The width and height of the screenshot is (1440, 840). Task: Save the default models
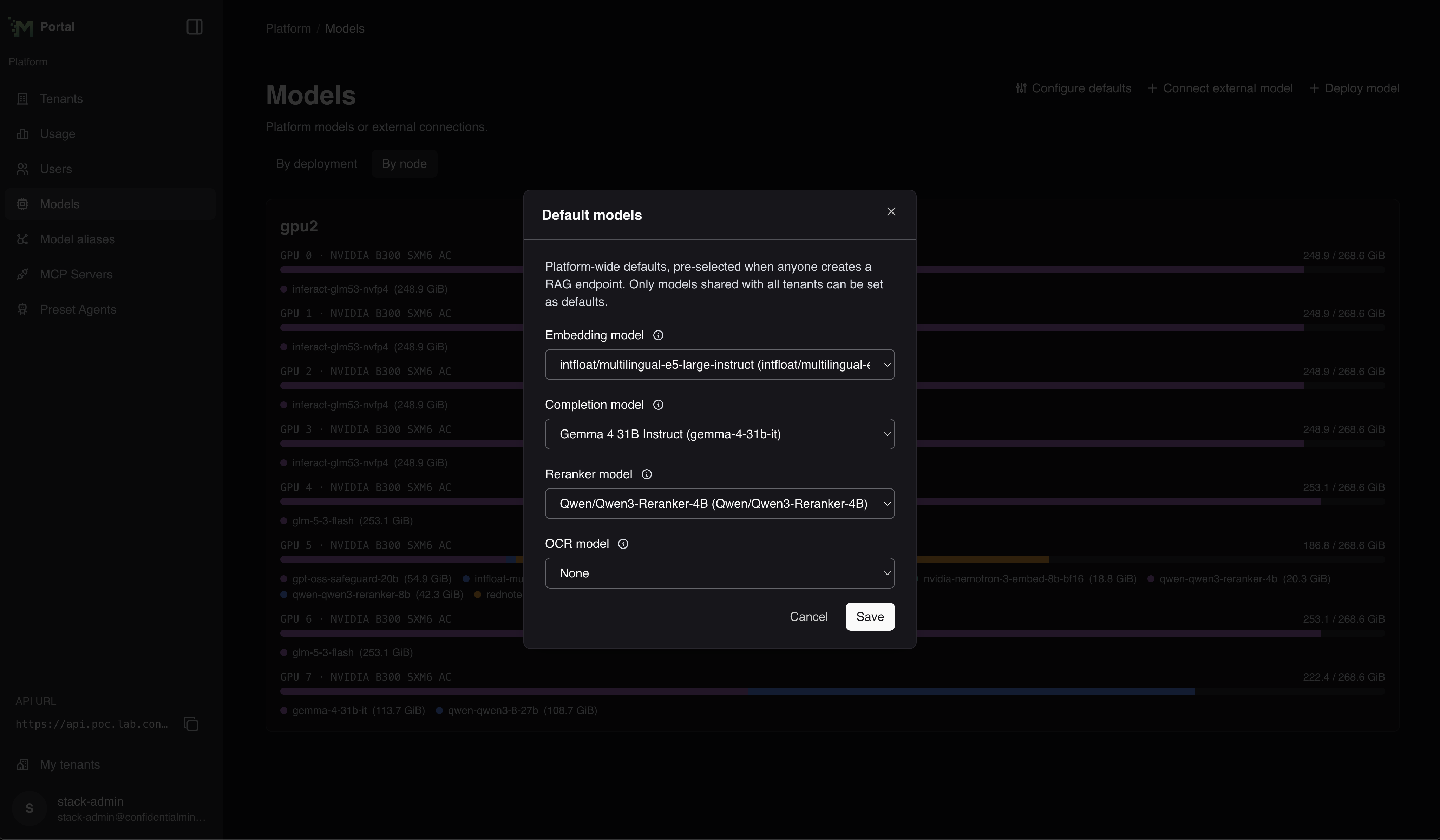pyautogui.click(x=870, y=617)
